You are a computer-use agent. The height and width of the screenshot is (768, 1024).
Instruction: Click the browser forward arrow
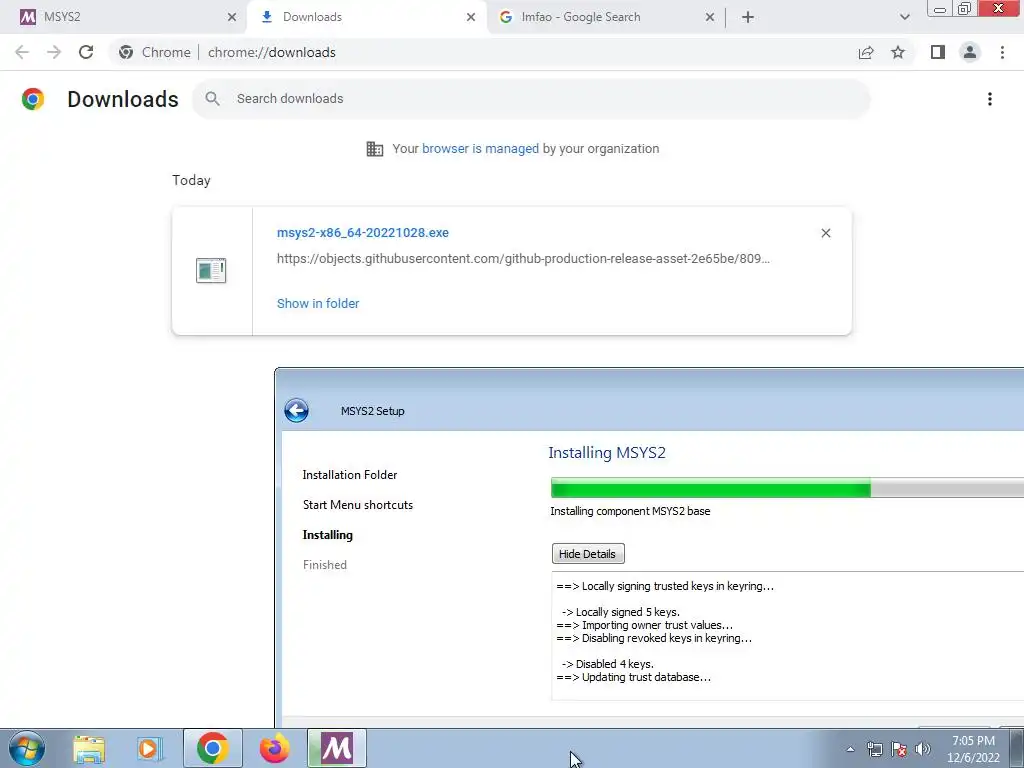[54, 52]
